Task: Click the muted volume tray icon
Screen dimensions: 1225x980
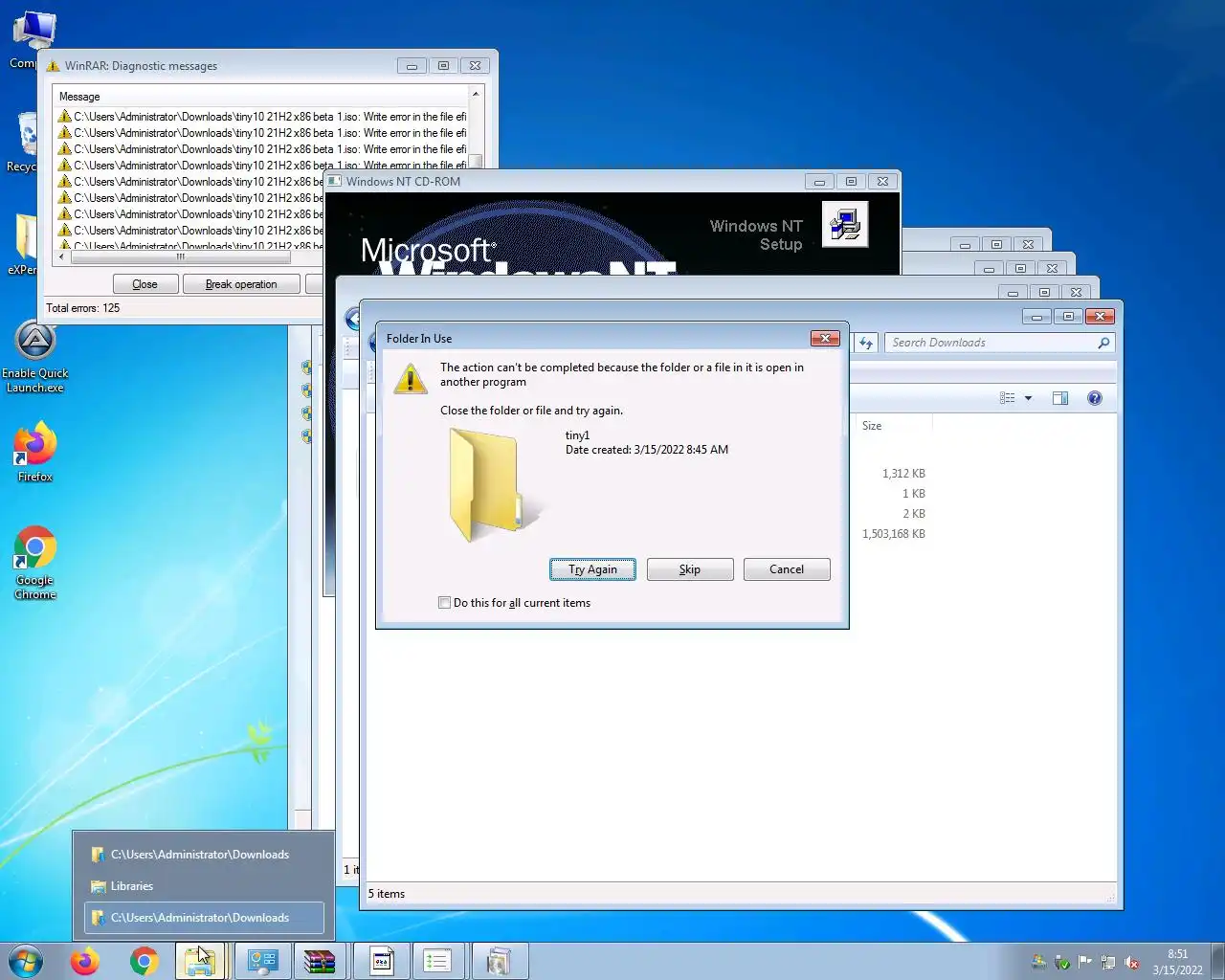Action: pyautogui.click(x=1131, y=962)
